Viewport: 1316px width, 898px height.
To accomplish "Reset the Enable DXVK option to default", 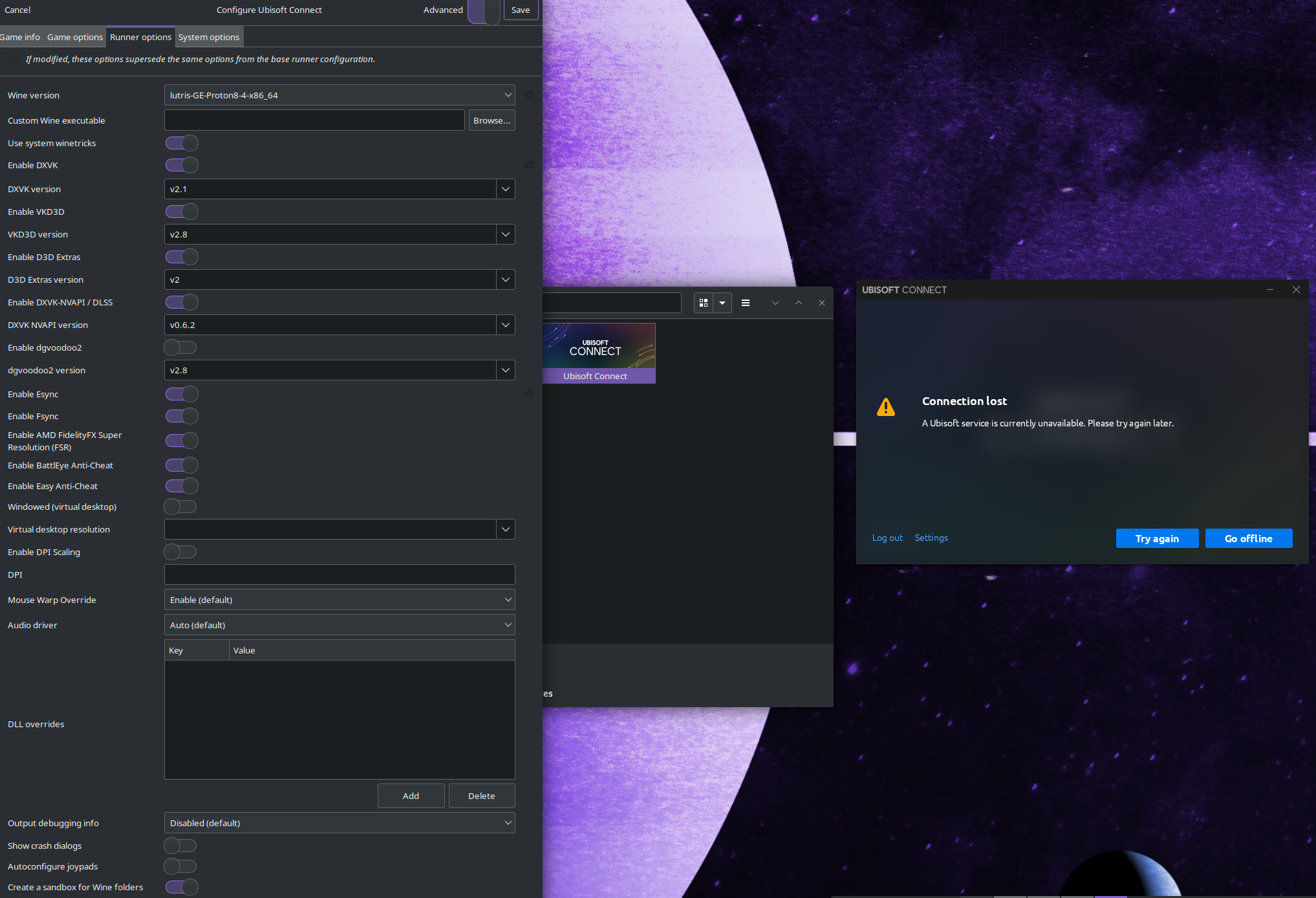I will pos(528,165).
